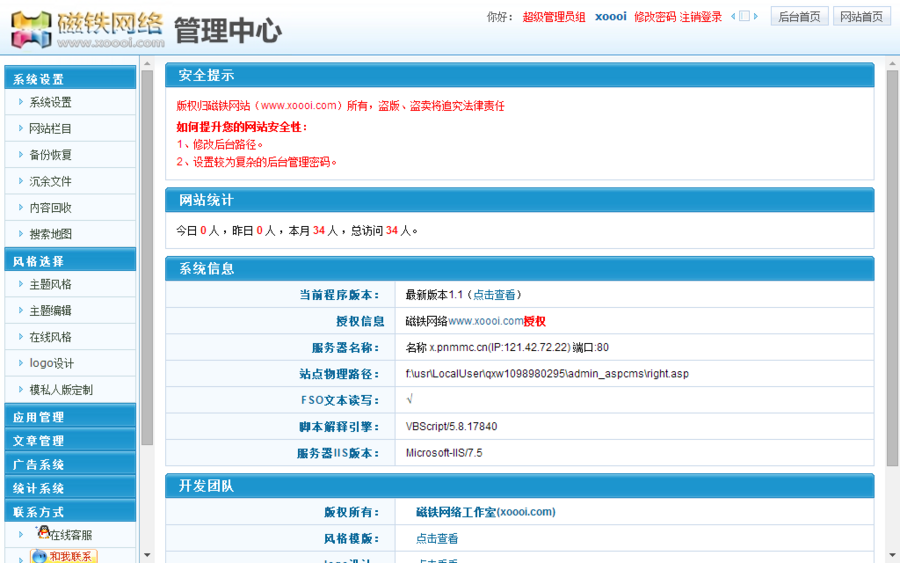The width and height of the screenshot is (900, 563).
Task: Open the 网站栏目 sidebar item
Action: (x=51, y=129)
